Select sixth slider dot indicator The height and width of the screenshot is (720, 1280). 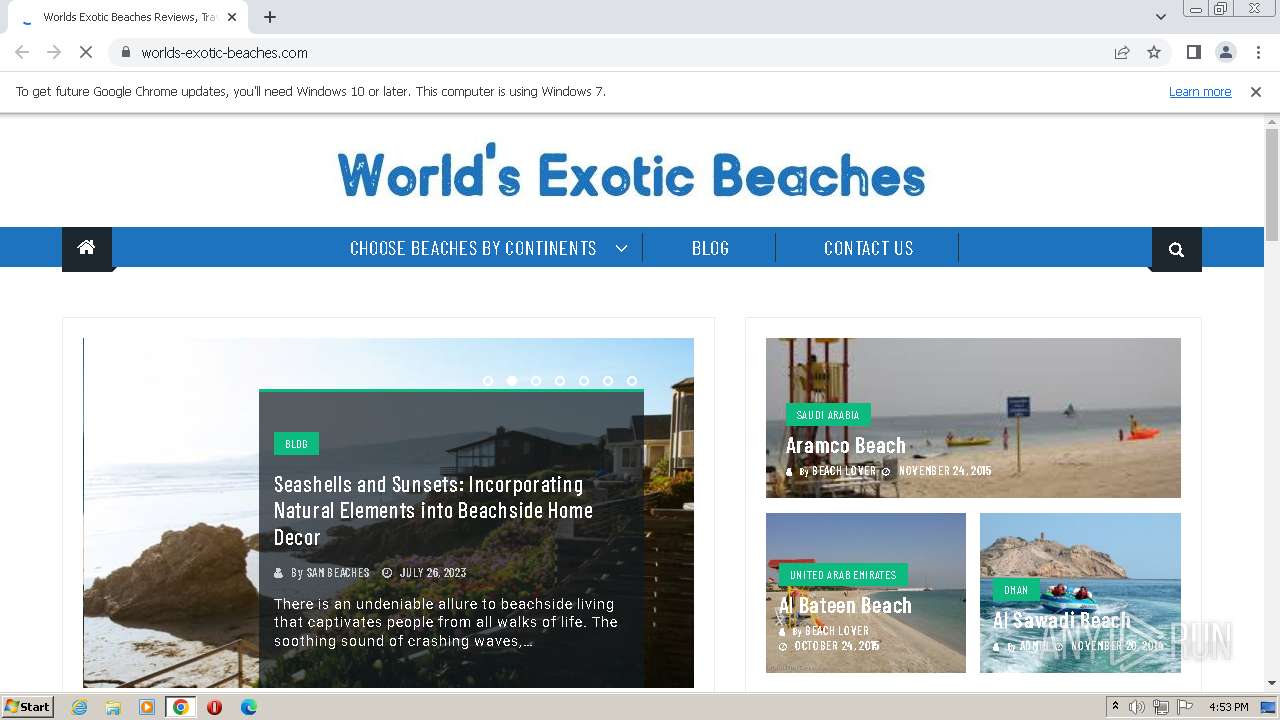608,381
